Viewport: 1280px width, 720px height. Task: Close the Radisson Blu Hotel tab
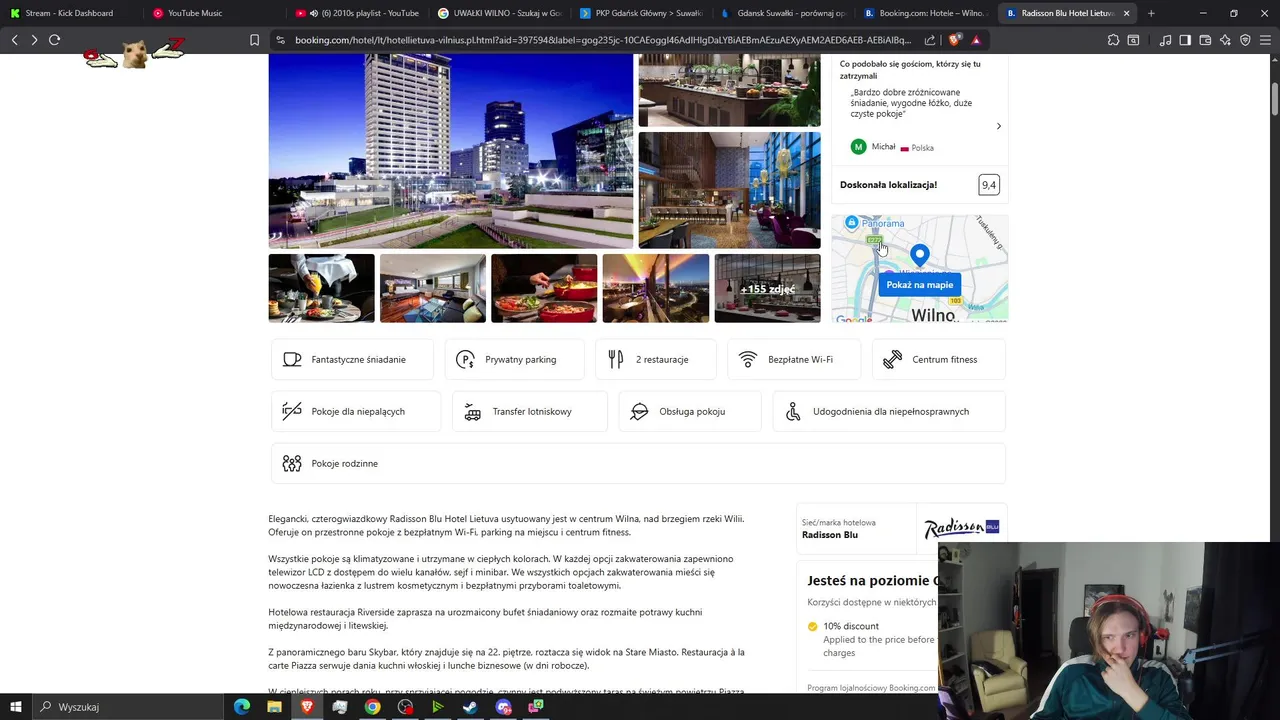1127,13
